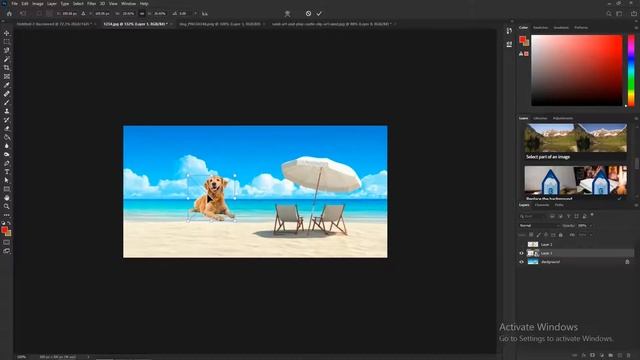Open the Filter menu

coord(91,4)
